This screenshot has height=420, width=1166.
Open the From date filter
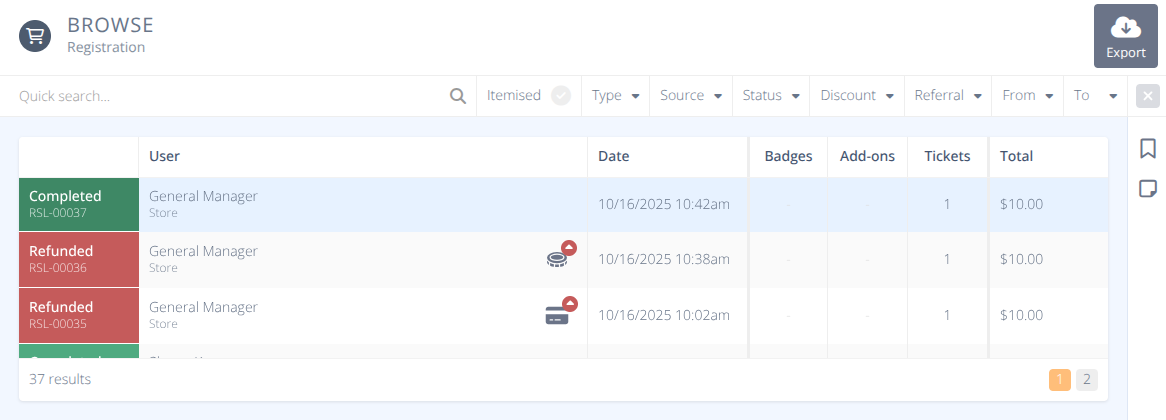tap(1027, 96)
